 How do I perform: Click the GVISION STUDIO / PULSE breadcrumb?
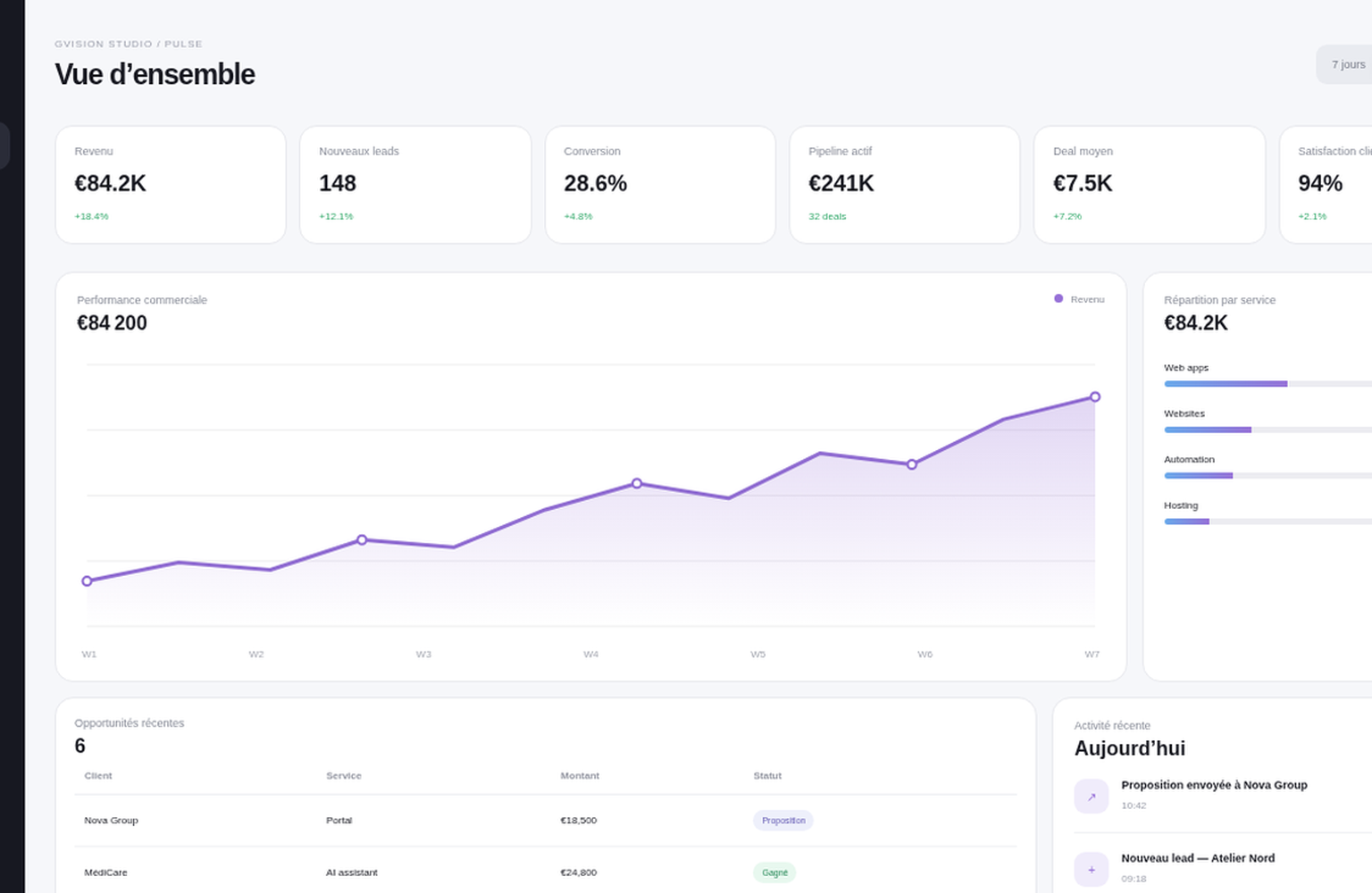click(x=129, y=44)
